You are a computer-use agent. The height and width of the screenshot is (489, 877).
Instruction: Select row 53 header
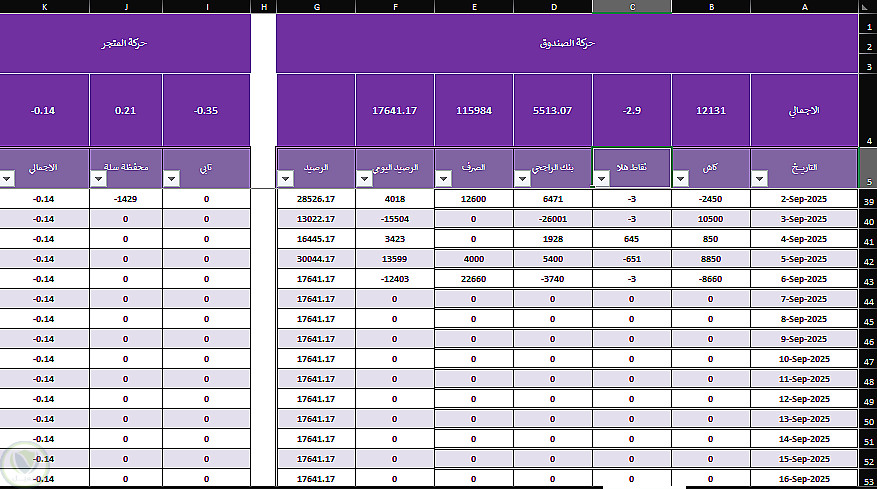click(x=868, y=479)
